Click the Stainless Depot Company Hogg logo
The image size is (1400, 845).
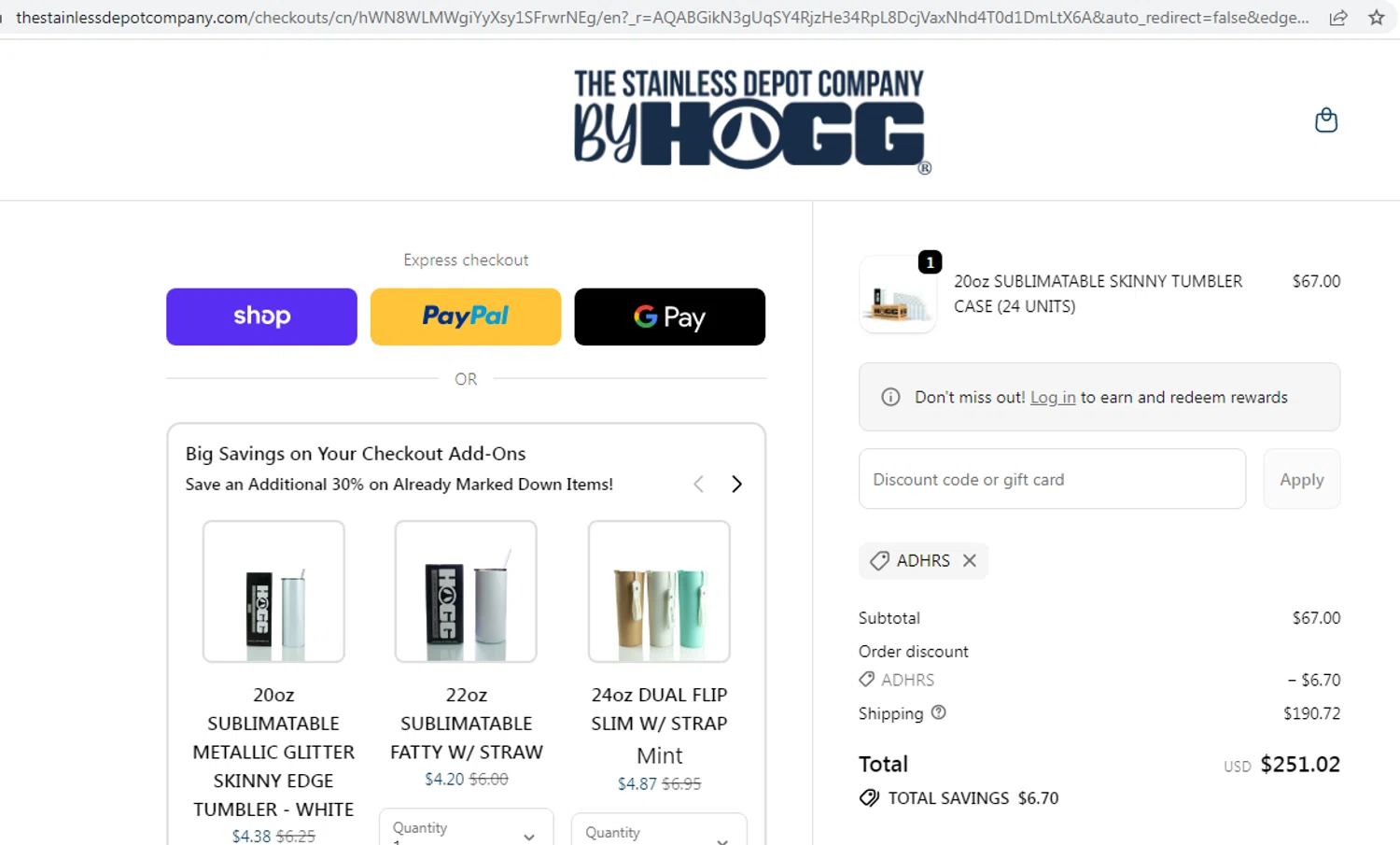[751, 120]
